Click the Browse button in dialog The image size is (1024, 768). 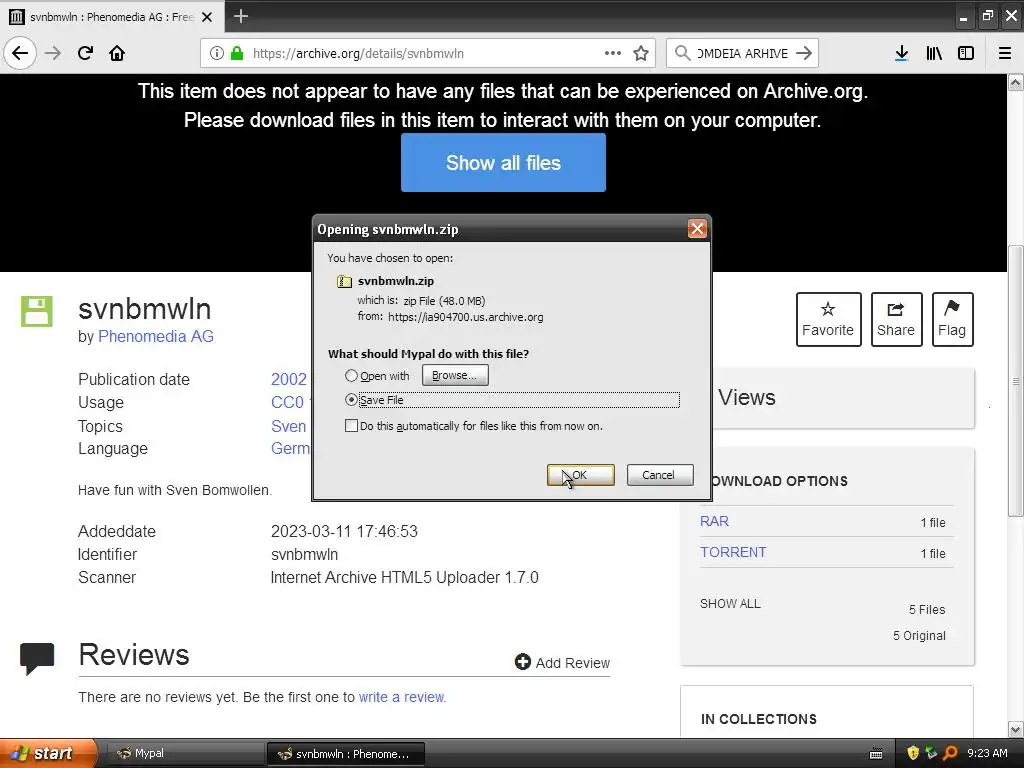click(x=455, y=376)
